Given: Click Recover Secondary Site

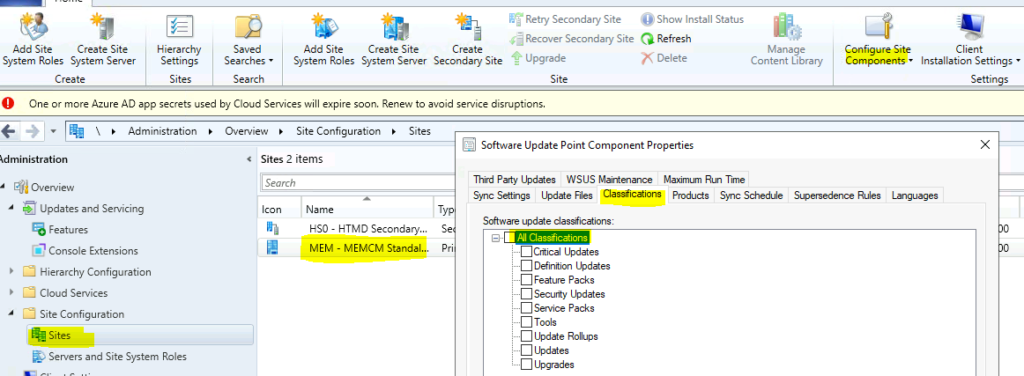Looking at the screenshot, I should coord(571,39).
